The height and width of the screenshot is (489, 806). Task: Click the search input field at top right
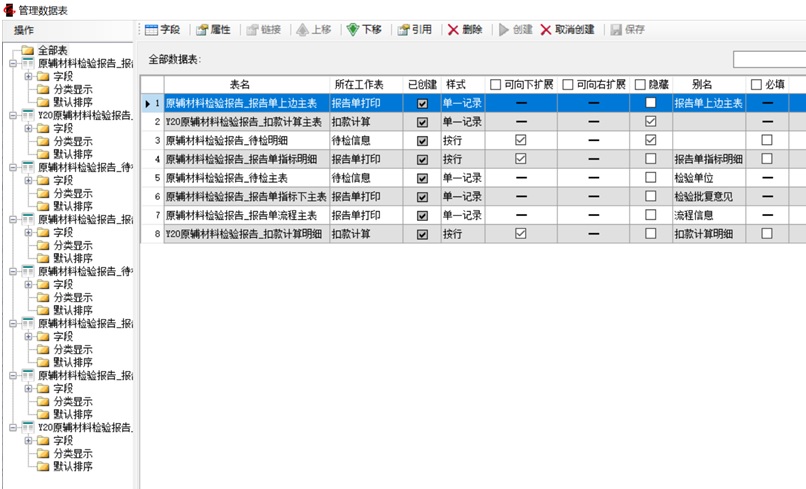click(x=770, y=60)
